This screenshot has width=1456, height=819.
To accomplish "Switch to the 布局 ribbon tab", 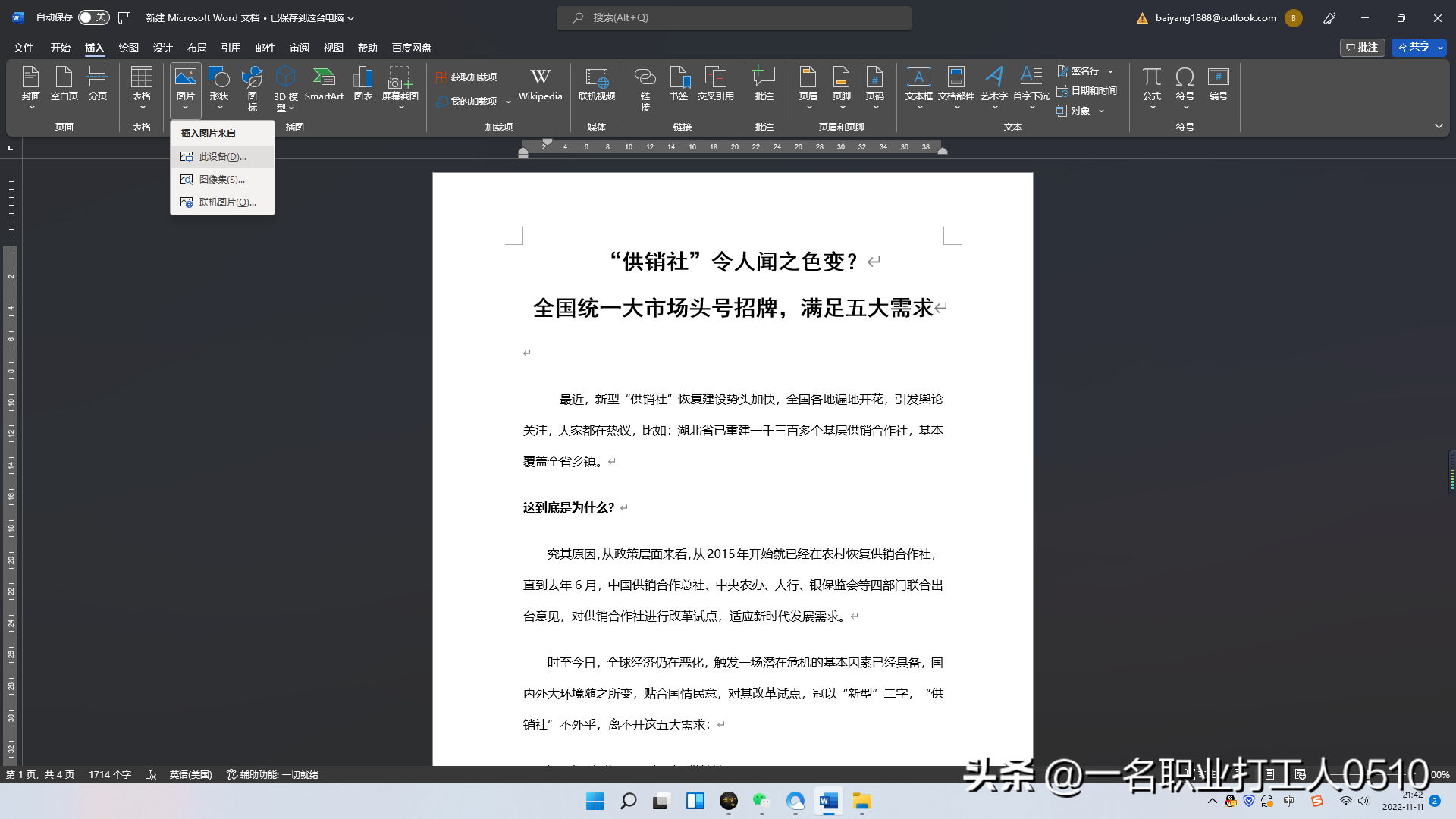I will (196, 48).
